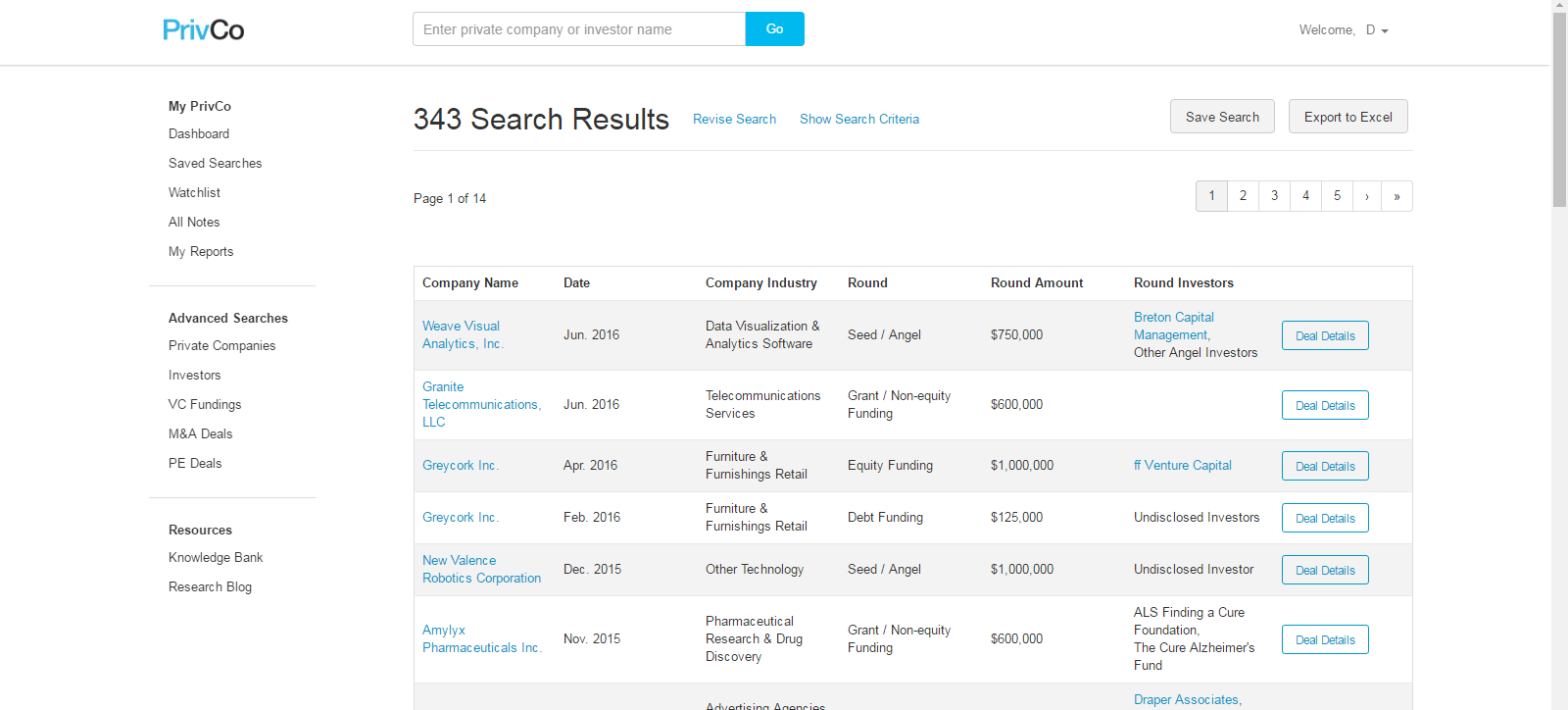Screen dimensions: 1568x710
Task: Click the next page arrow
Action: pyautogui.click(x=1367, y=196)
